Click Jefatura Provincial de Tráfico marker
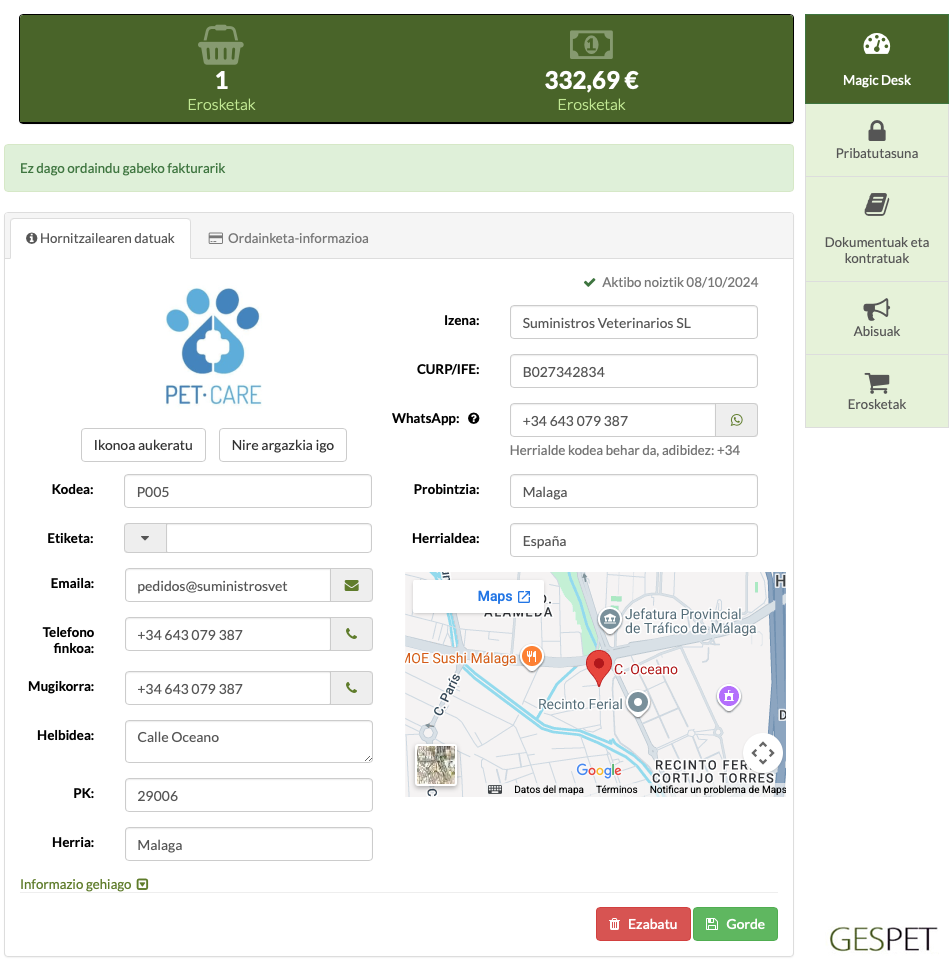Screen dimensions: 952x963 (x=609, y=619)
